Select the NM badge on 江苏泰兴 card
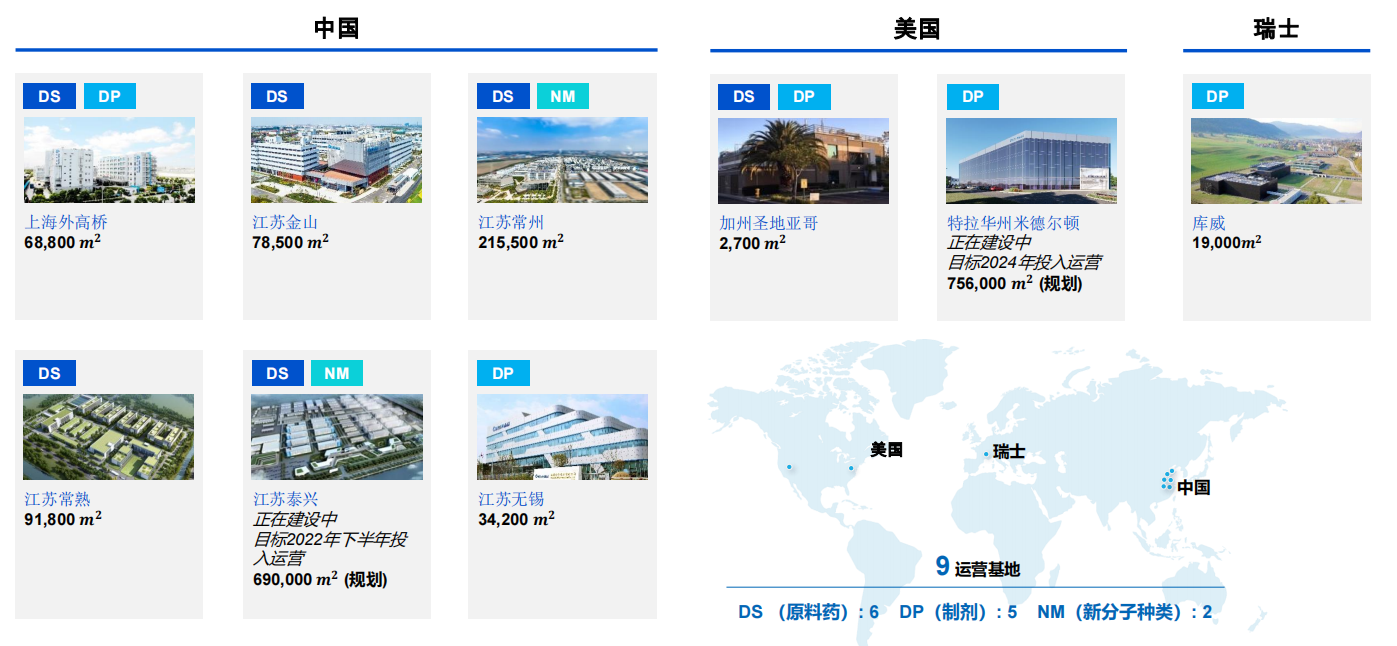 (337, 373)
